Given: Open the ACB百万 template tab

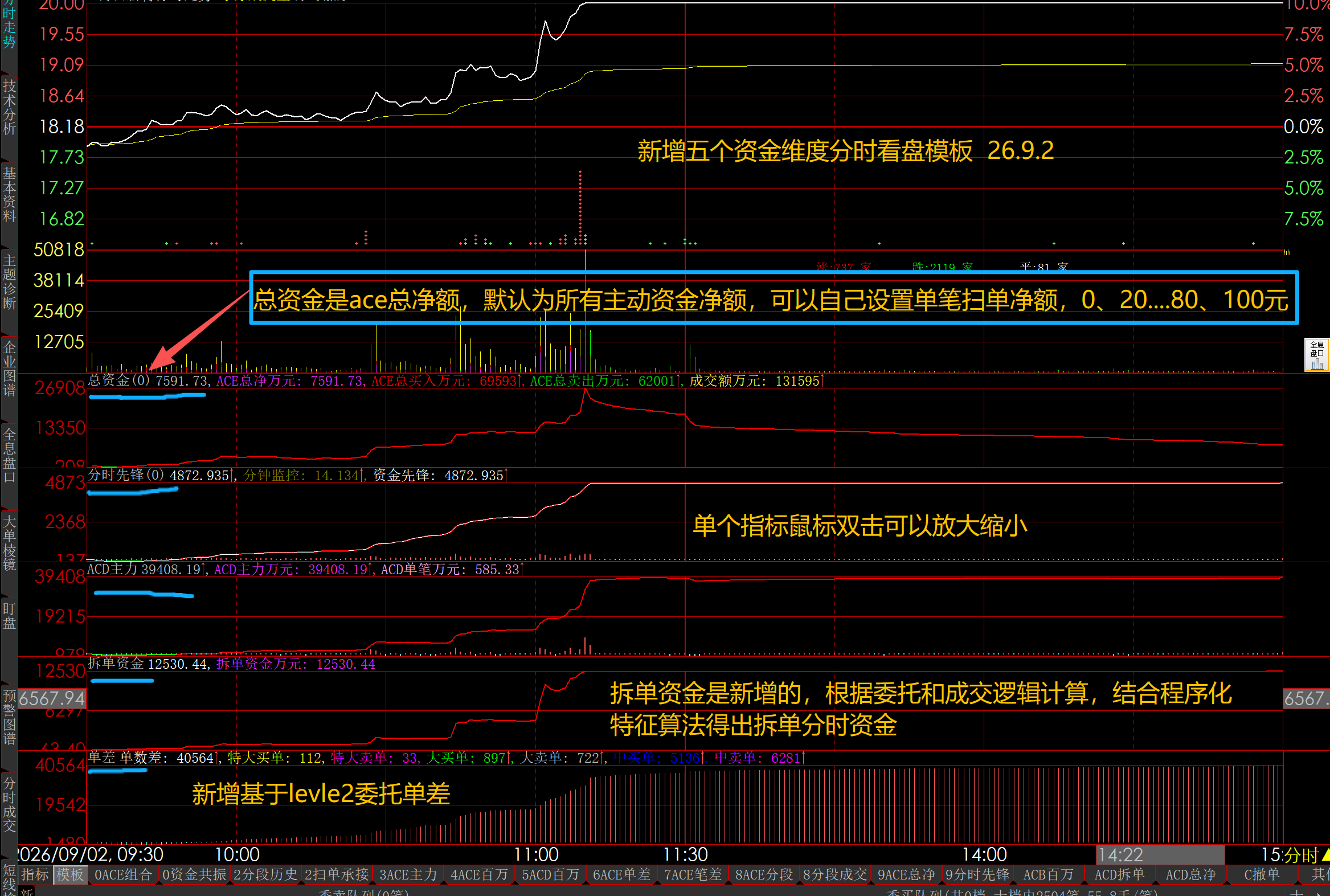Looking at the screenshot, I should point(1049,874).
